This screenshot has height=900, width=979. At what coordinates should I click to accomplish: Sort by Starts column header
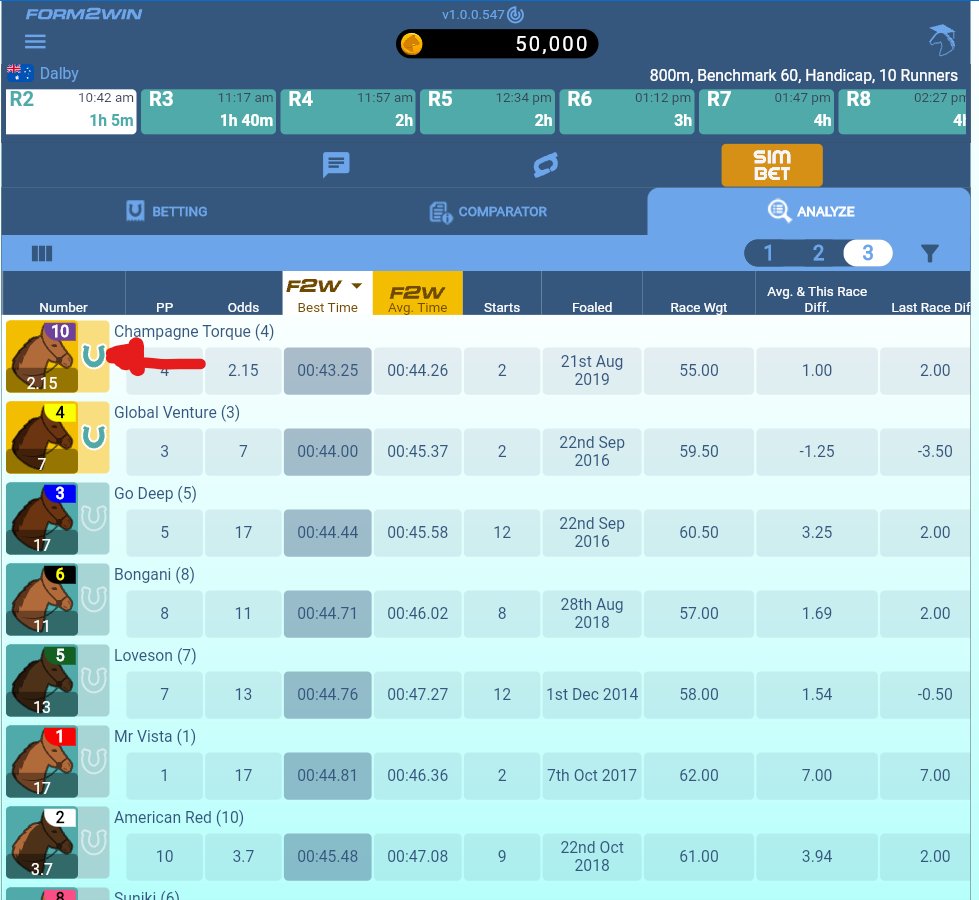pyautogui.click(x=502, y=307)
